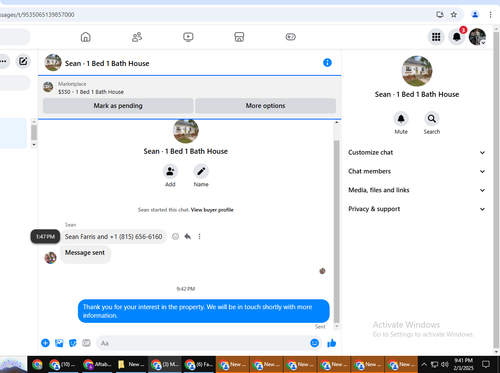Toggle conversation information blue info icon

tap(327, 63)
